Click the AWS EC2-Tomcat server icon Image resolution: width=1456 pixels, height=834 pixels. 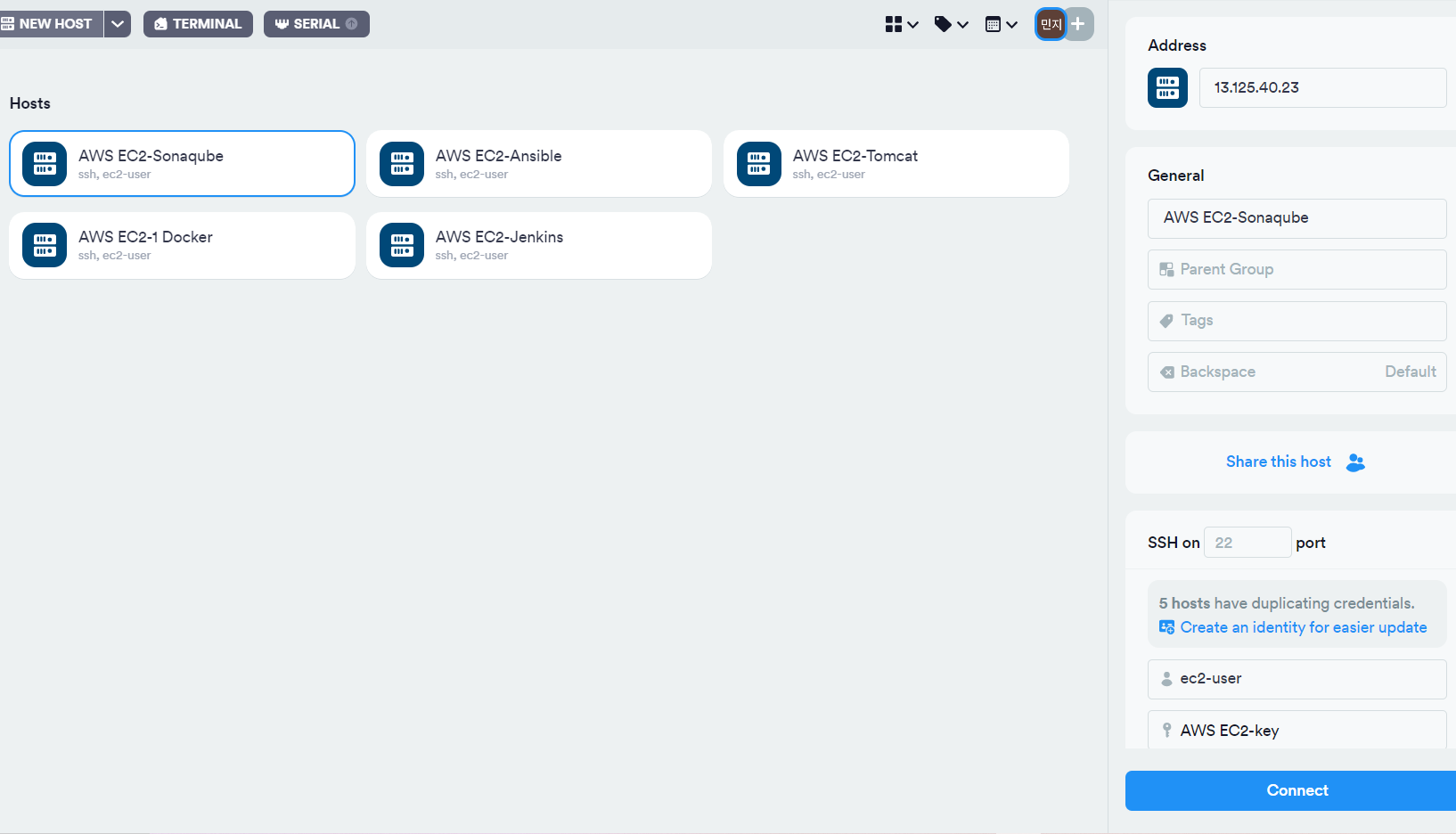click(759, 164)
